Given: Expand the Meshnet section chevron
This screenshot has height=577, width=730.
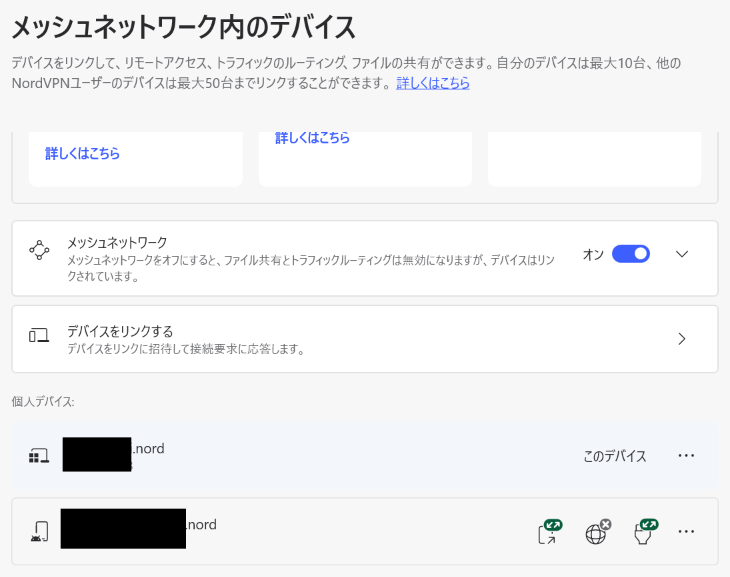Looking at the screenshot, I should tap(682, 254).
